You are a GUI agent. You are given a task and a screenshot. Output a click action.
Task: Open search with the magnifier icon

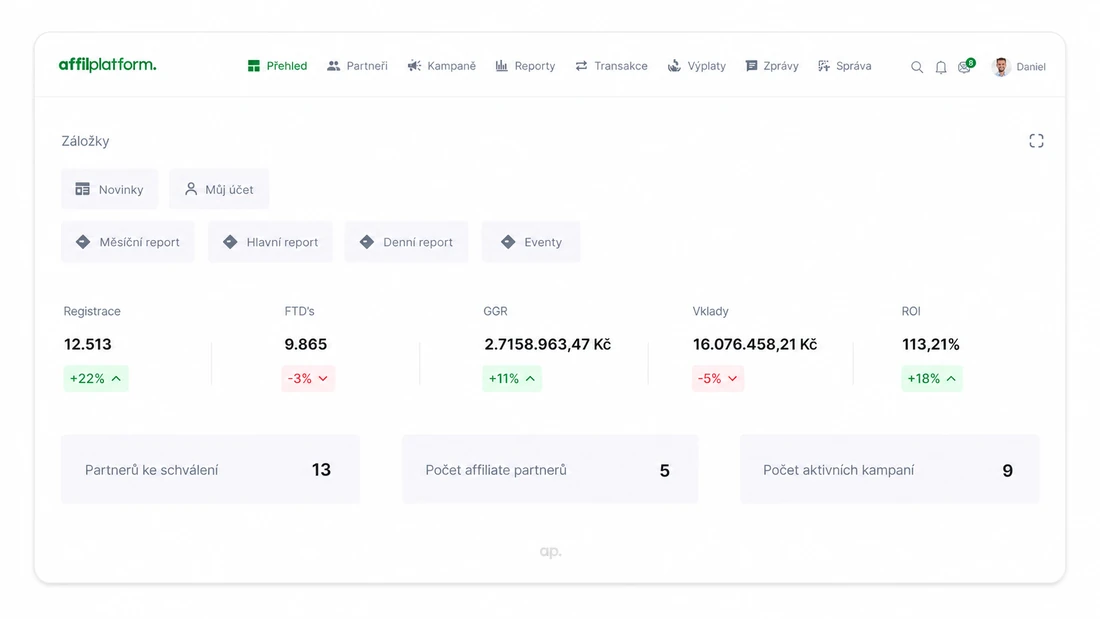917,67
